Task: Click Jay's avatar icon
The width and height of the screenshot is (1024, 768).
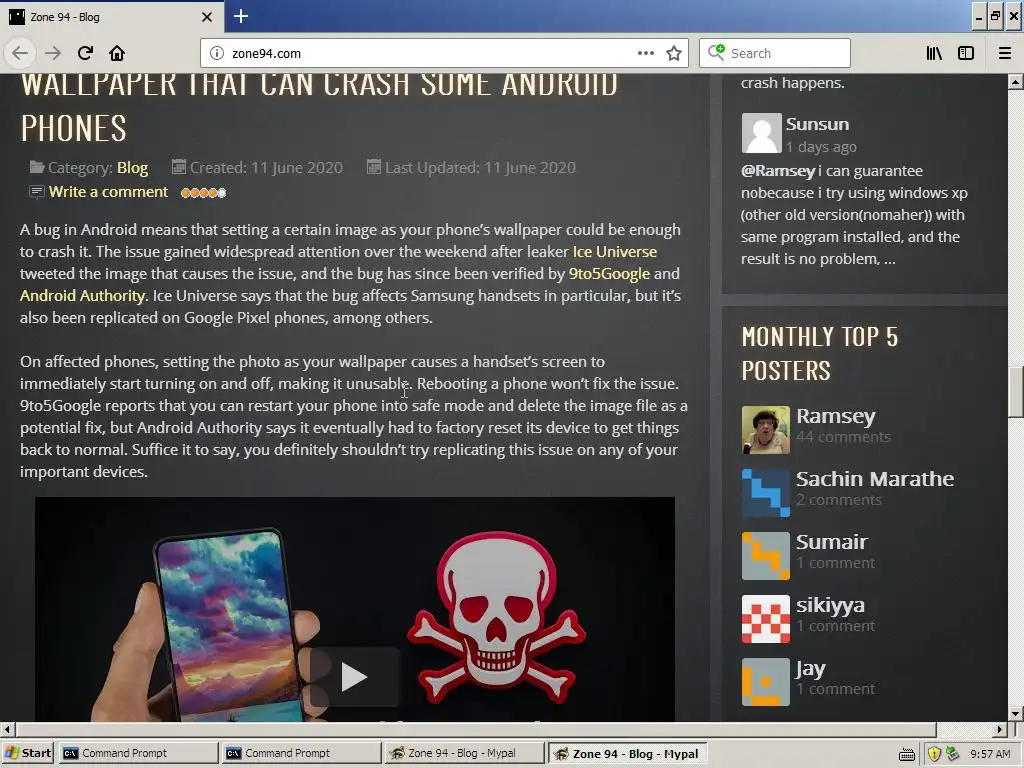Action: [765, 682]
